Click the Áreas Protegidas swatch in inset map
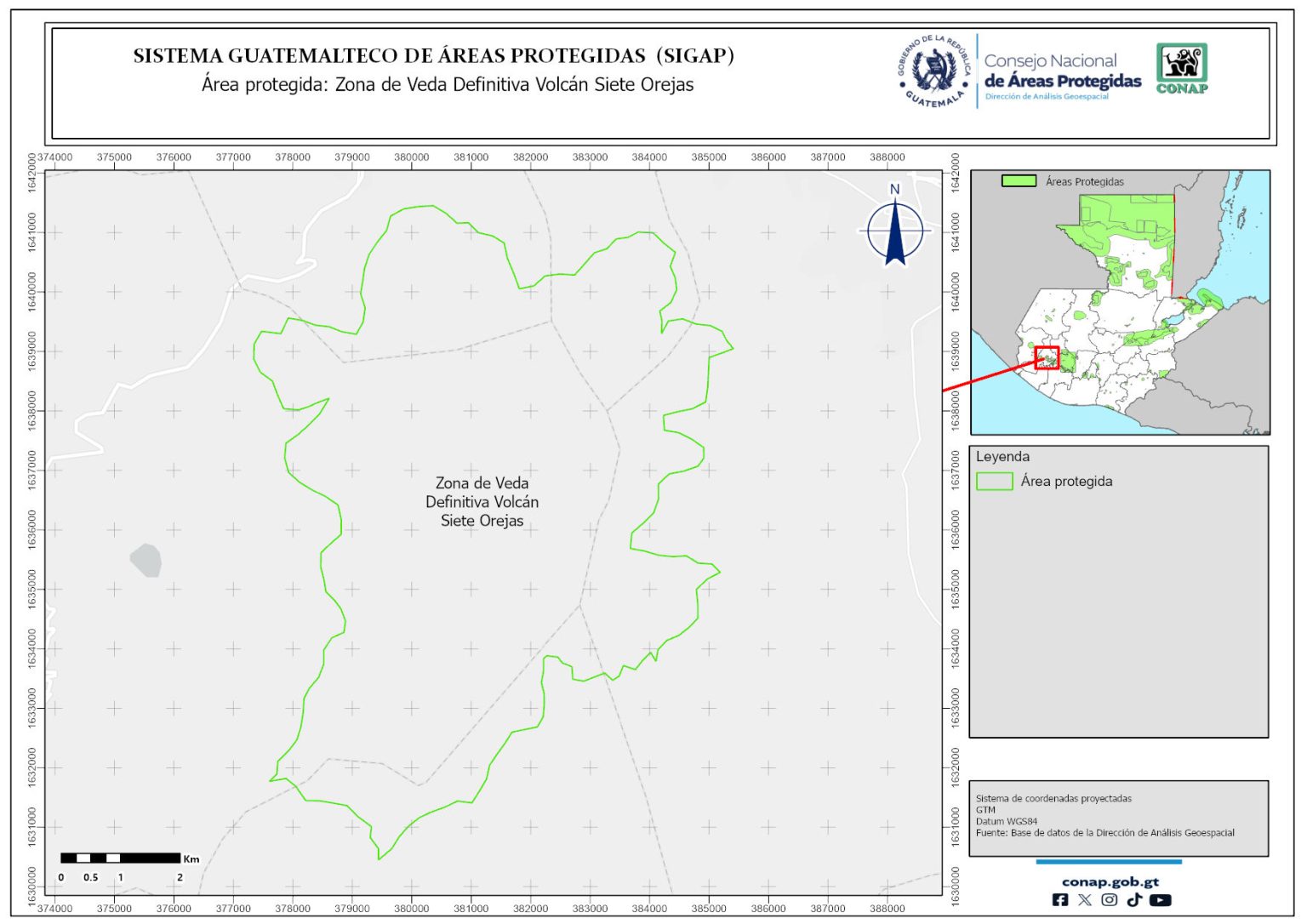The height and width of the screenshot is (924, 1307). [1019, 181]
